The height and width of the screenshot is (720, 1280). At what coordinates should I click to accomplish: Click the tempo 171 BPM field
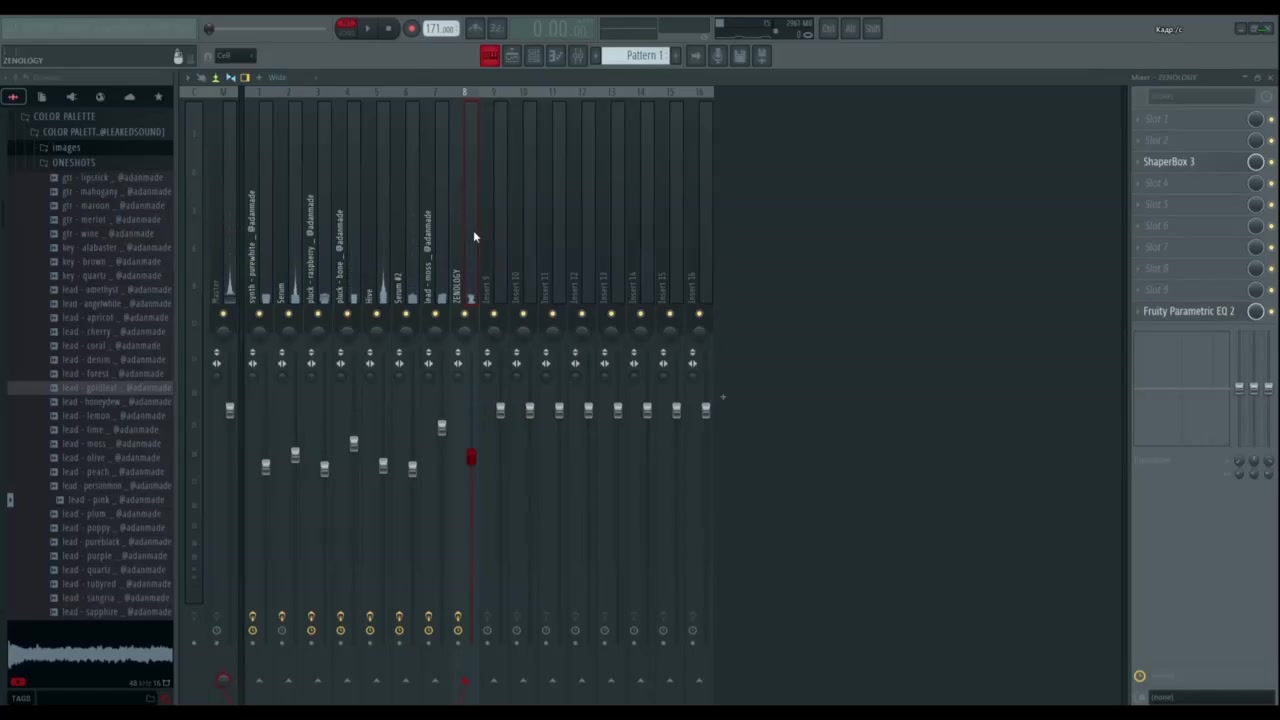click(440, 29)
